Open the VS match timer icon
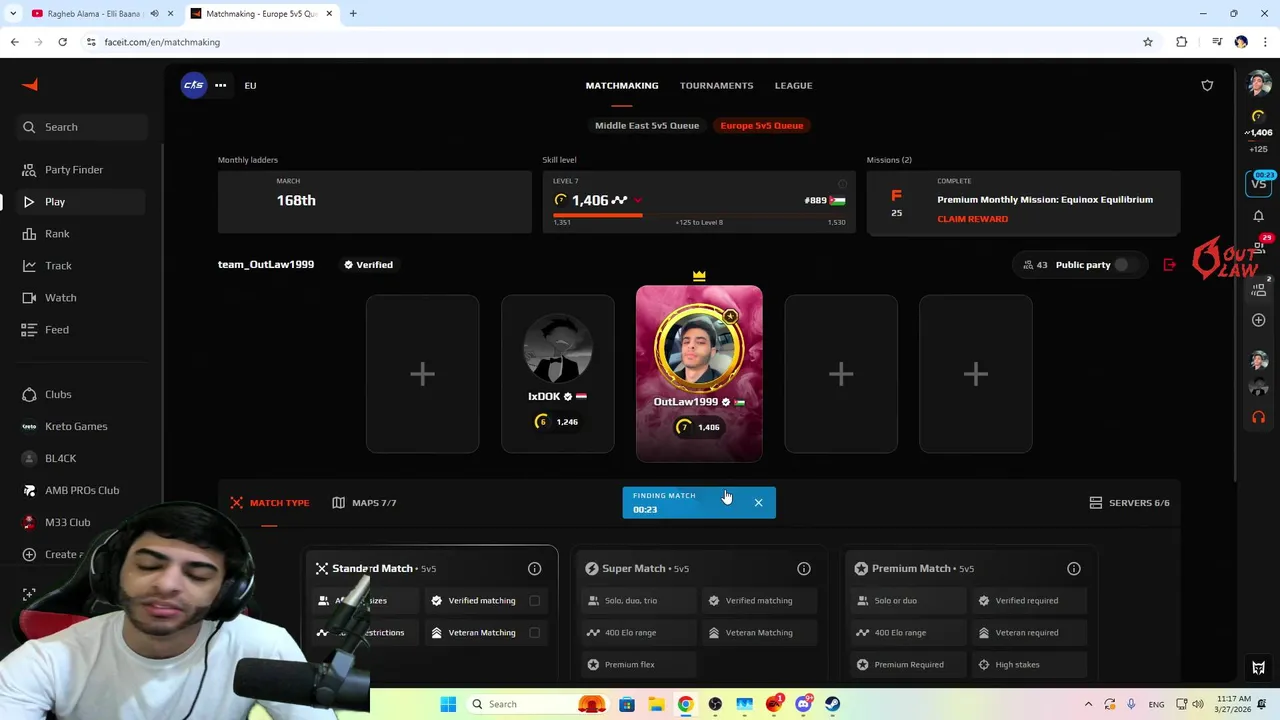 coord(1259,183)
